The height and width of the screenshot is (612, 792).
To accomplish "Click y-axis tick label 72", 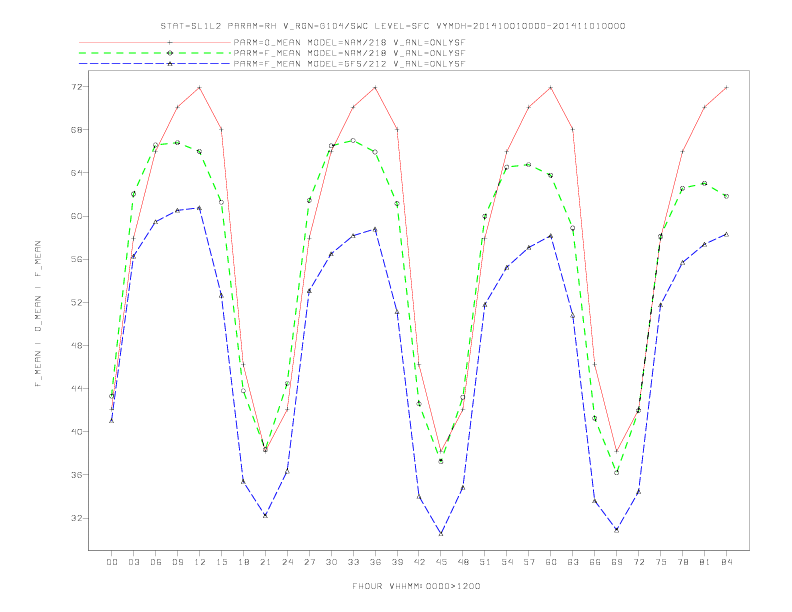I will click(76, 87).
